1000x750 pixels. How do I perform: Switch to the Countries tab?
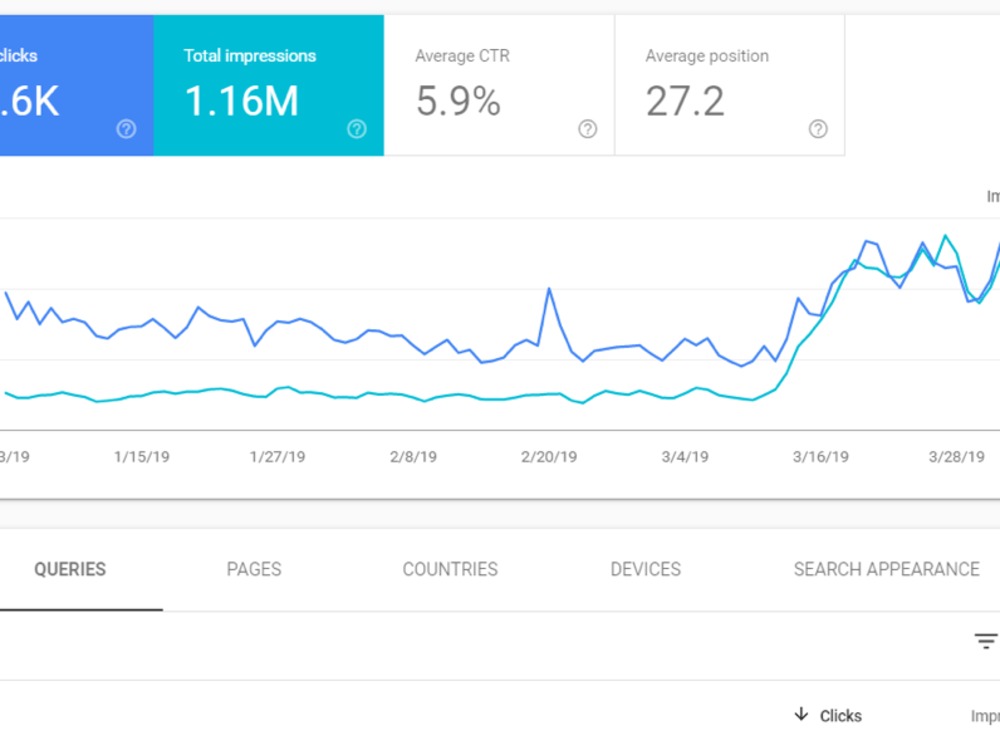[x=450, y=569]
